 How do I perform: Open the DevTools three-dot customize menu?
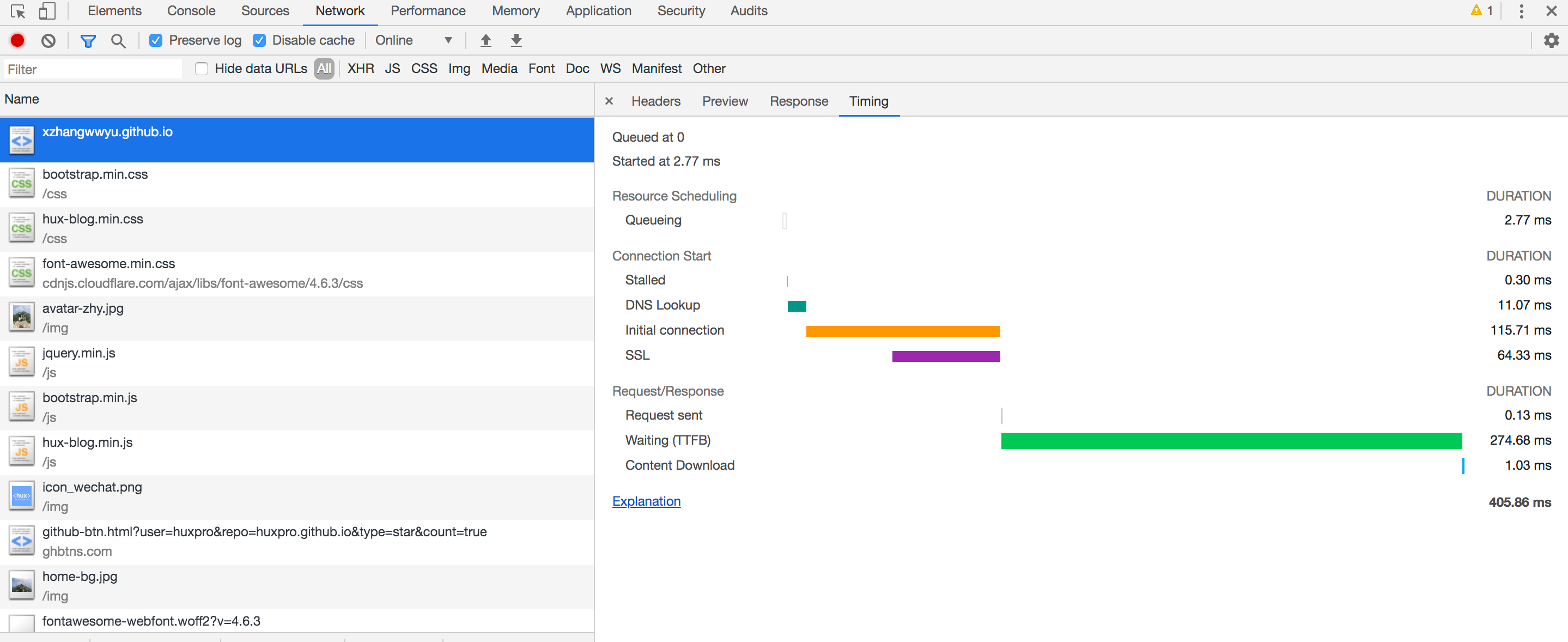point(1521,11)
